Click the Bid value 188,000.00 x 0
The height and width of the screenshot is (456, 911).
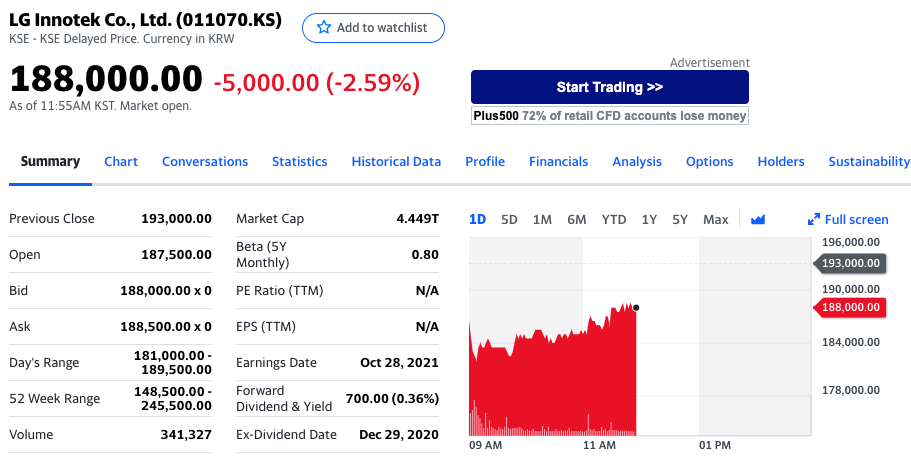[166, 290]
